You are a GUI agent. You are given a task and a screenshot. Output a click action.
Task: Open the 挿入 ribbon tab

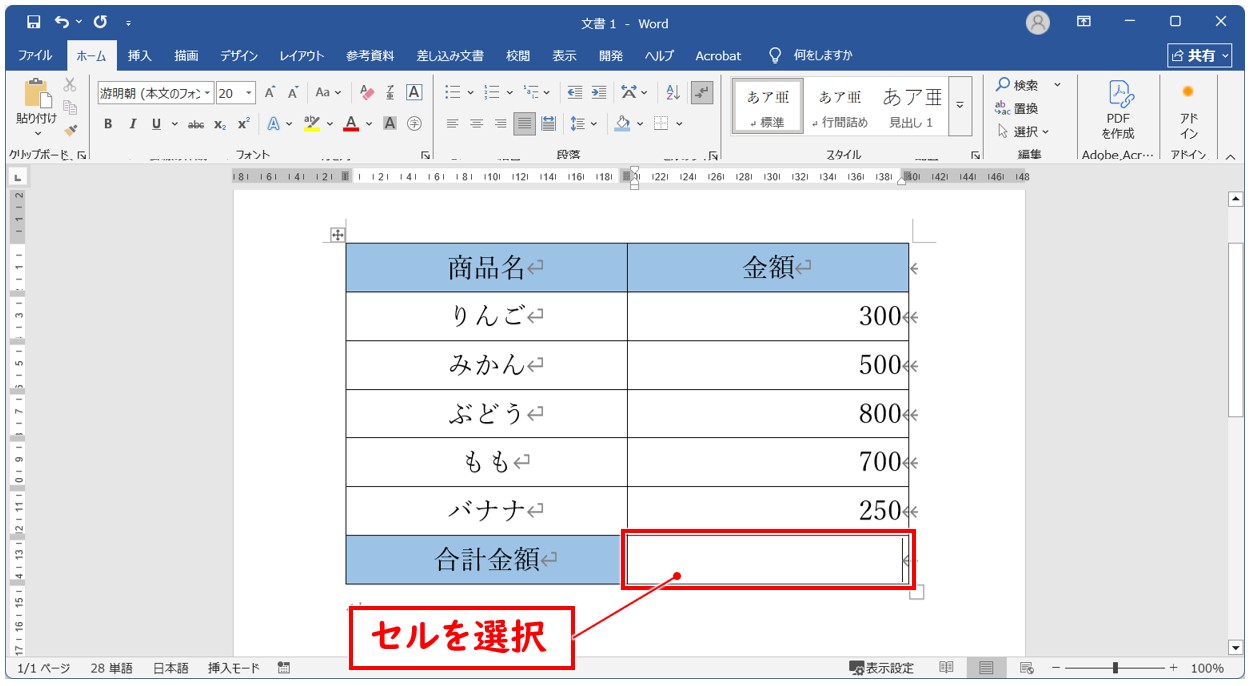[140, 56]
